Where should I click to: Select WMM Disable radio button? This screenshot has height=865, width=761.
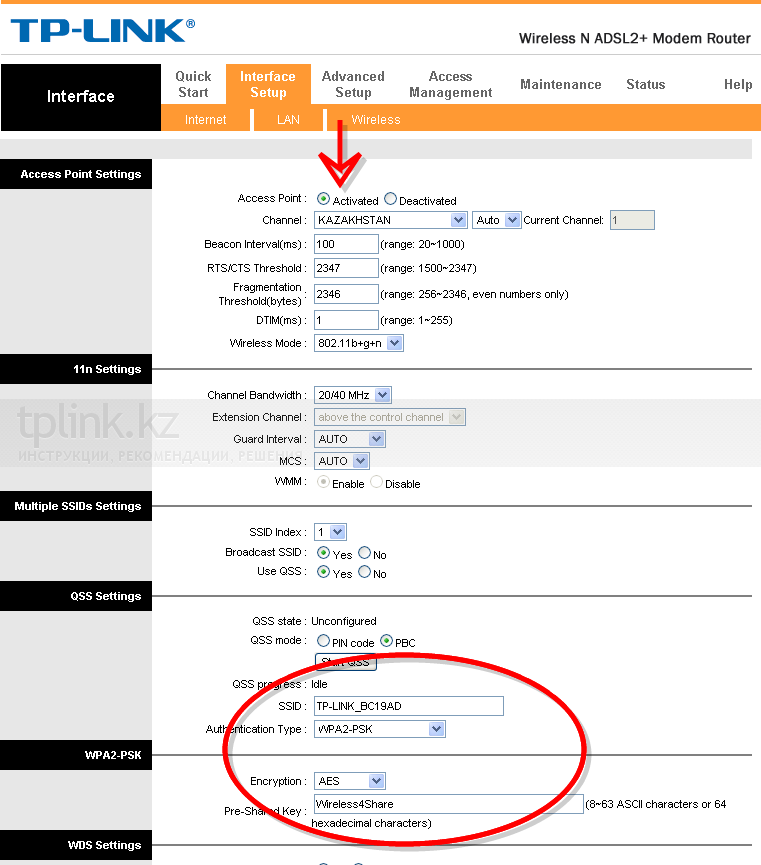pos(376,482)
